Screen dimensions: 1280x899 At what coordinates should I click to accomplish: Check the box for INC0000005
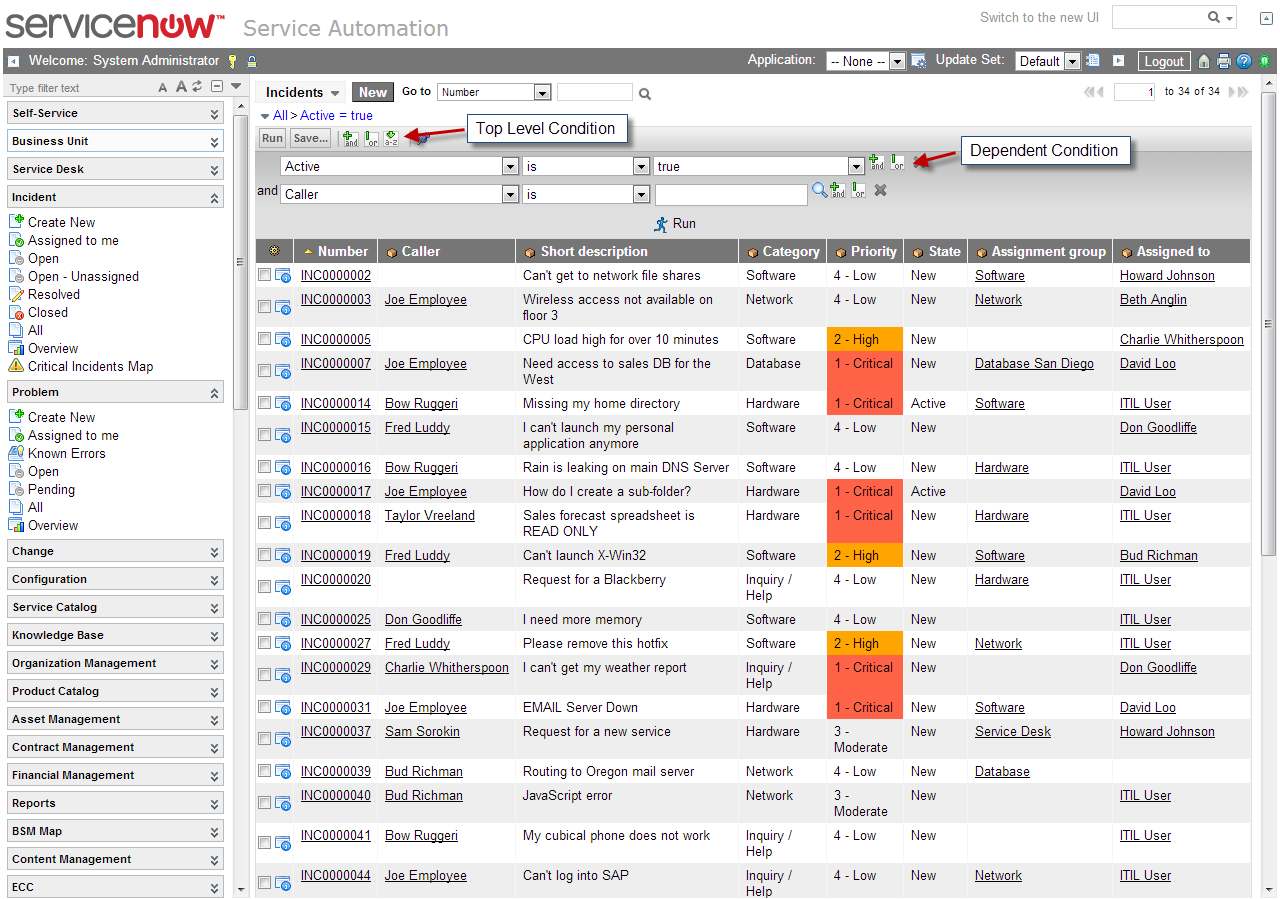coord(264,338)
